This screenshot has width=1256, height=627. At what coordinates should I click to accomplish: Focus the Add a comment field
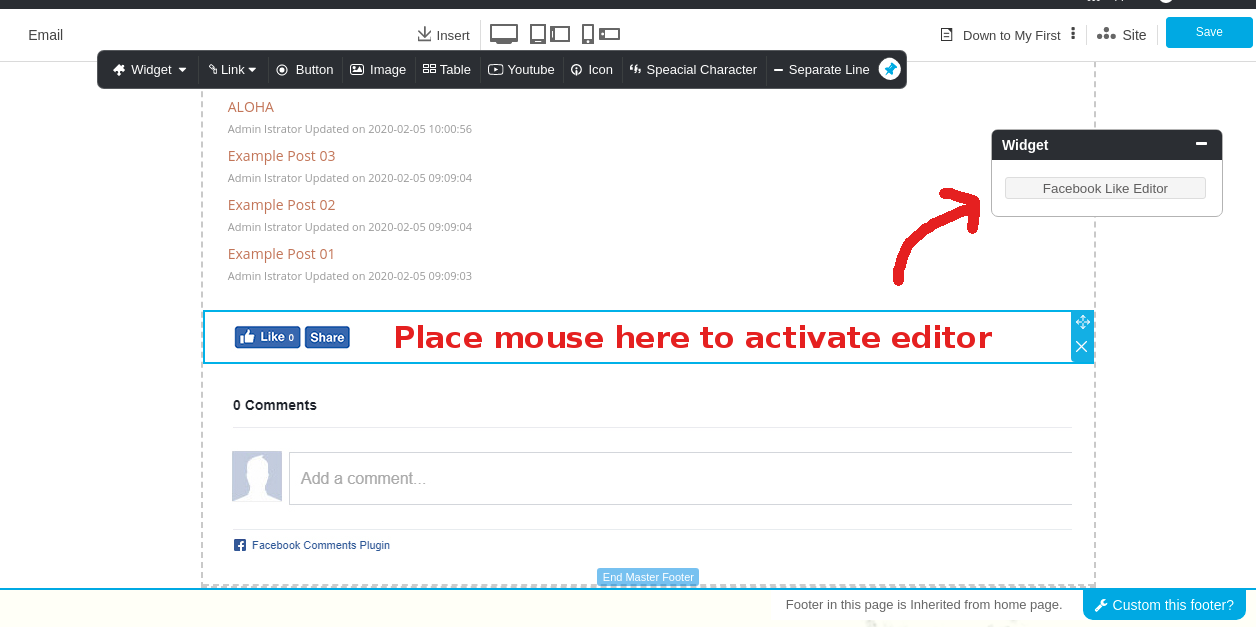coord(680,478)
